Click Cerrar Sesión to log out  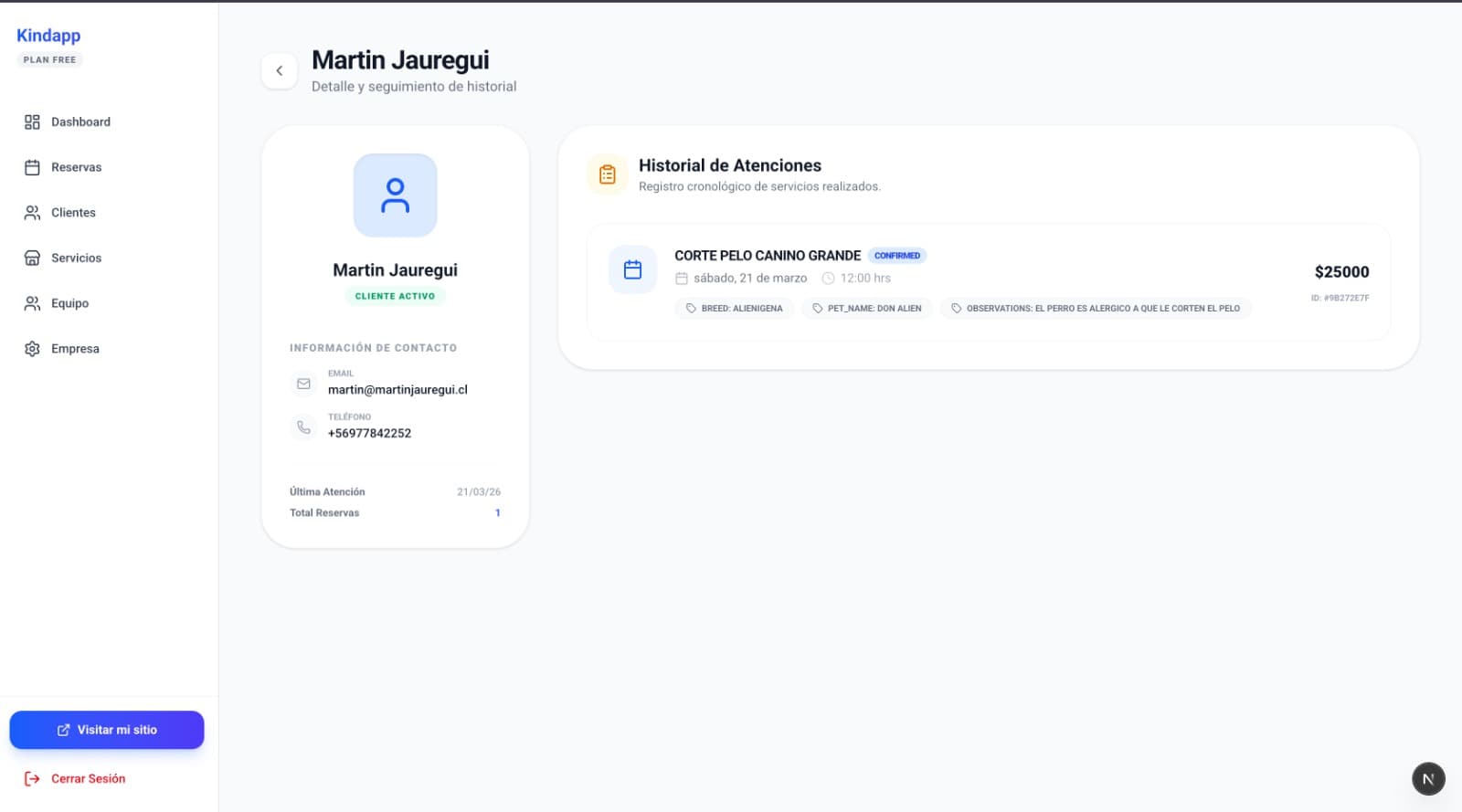(88, 778)
